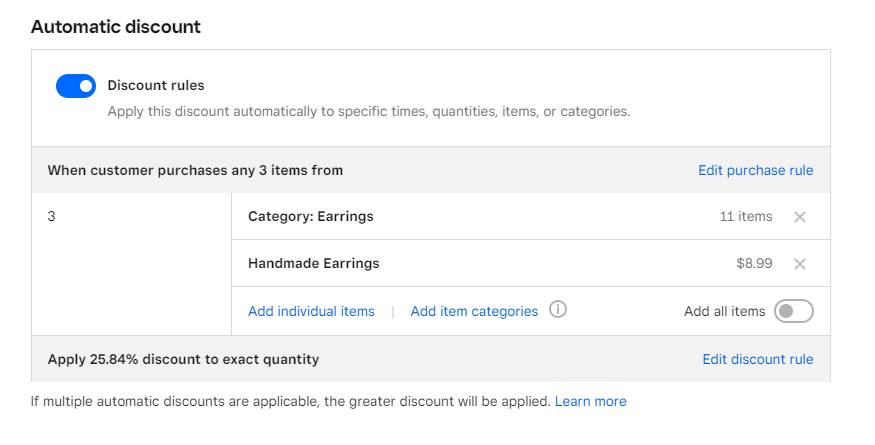Click Add item categories

tap(474, 311)
